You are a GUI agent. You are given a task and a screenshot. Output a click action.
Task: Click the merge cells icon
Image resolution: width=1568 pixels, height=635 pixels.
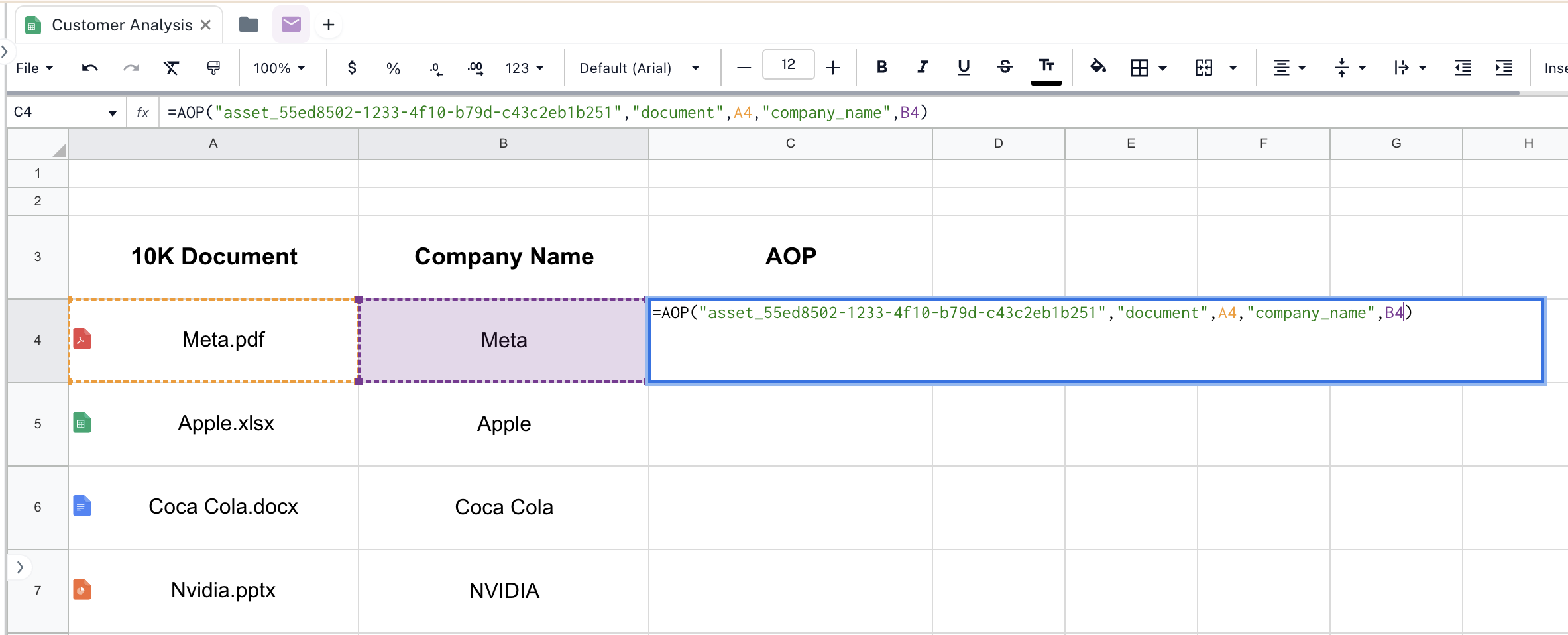click(1204, 68)
